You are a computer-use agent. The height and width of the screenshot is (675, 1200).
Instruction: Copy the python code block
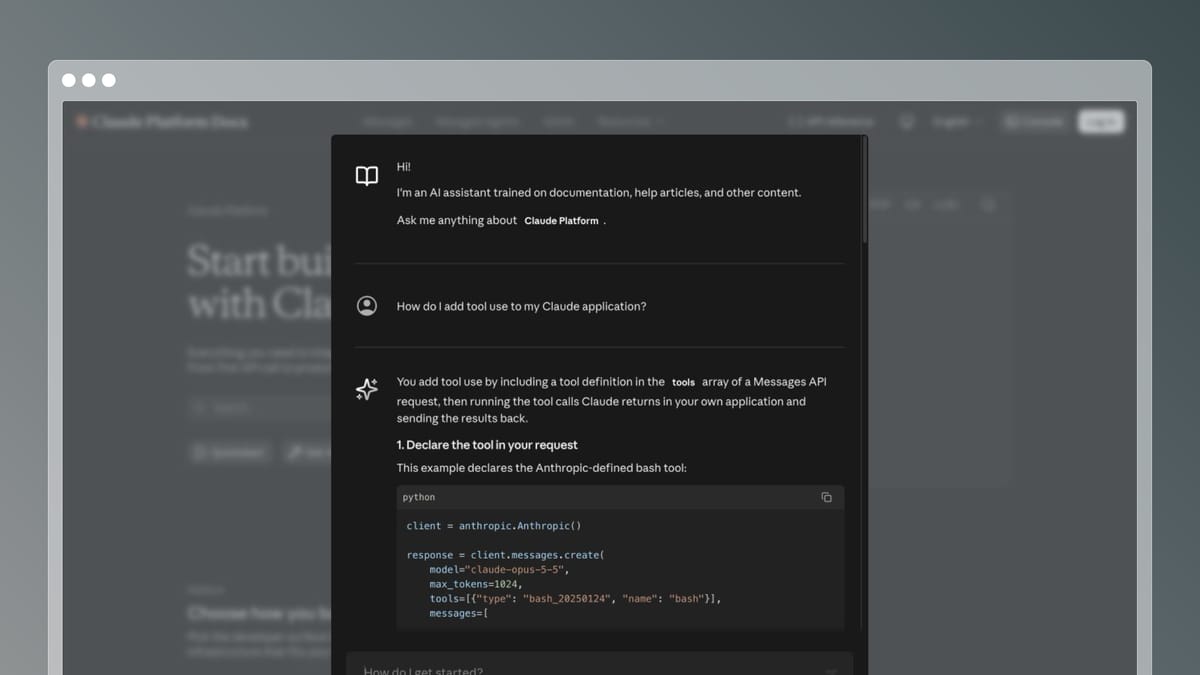[x=826, y=497]
